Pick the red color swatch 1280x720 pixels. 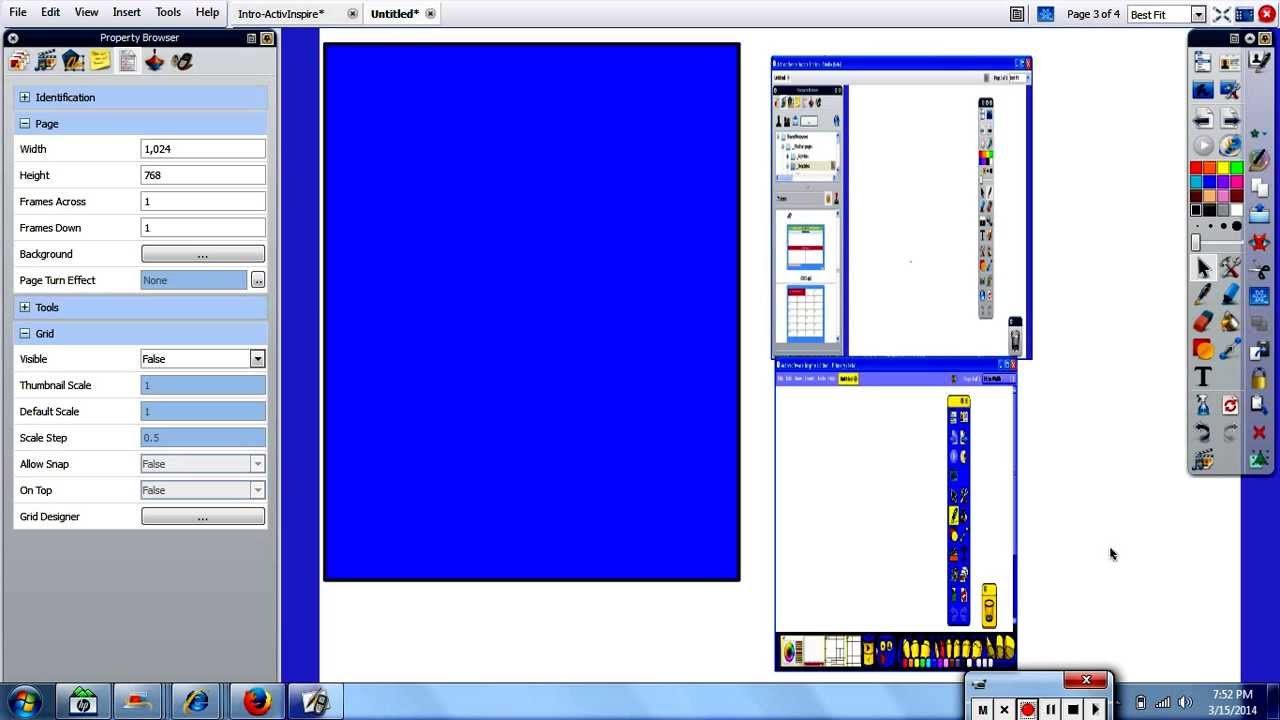[1196, 168]
